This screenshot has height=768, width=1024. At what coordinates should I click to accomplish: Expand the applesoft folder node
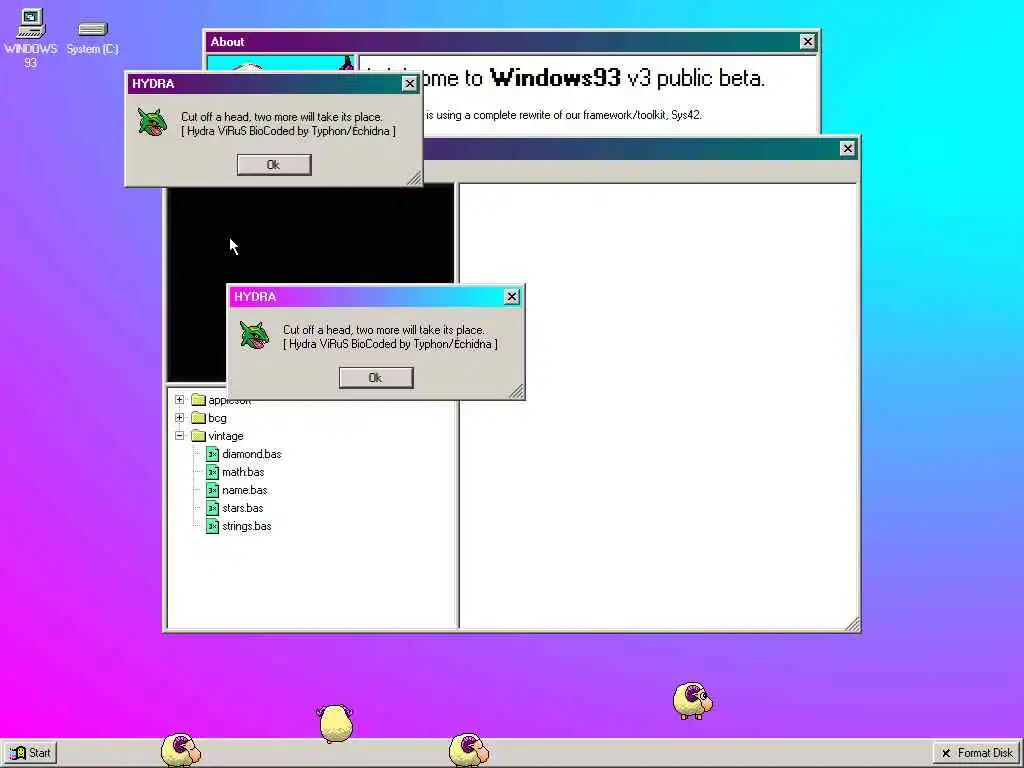(x=180, y=400)
